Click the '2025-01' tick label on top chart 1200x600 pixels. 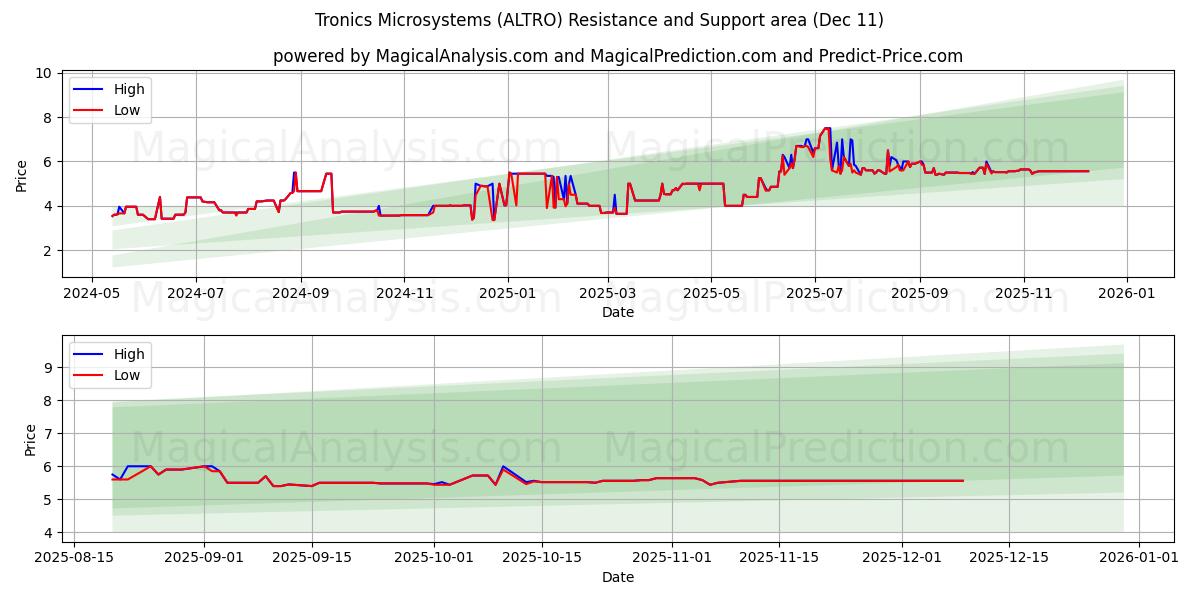click(x=508, y=295)
